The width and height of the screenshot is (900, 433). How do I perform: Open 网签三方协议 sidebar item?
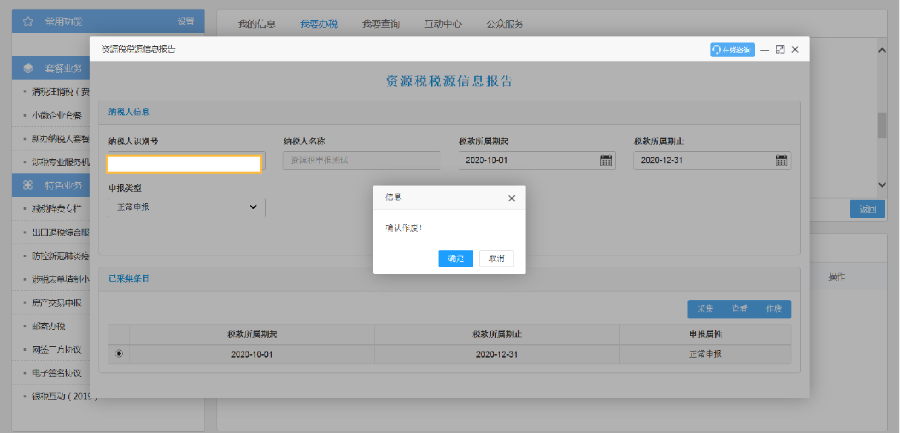(x=56, y=349)
